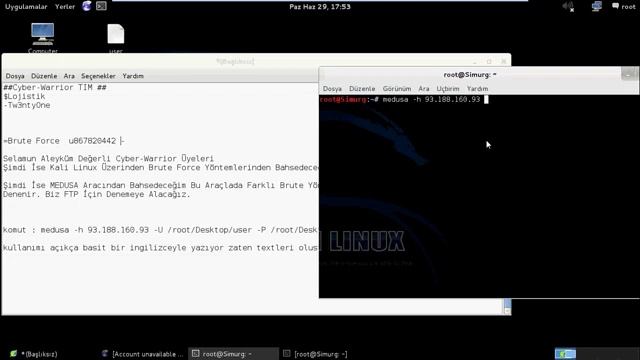
Task: Open Uçbirim menu in terminal window
Action: click(x=448, y=89)
